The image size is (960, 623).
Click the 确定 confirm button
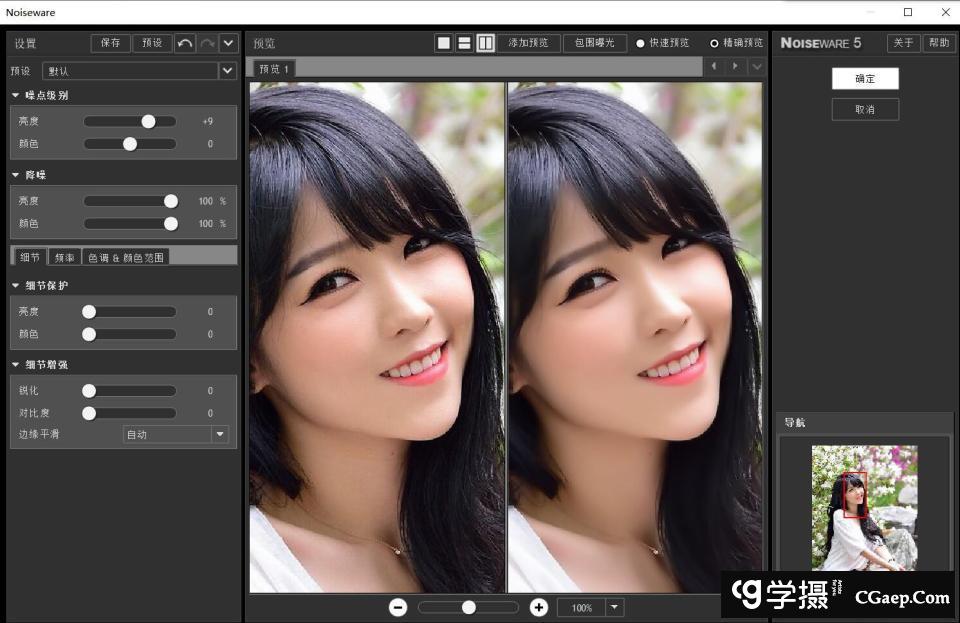865,78
